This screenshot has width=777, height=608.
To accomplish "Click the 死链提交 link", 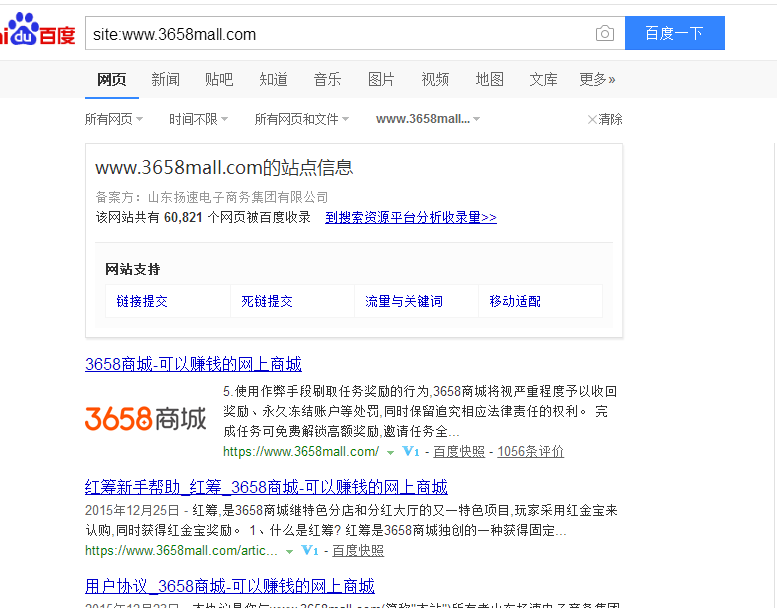I will [x=267, y=301].
